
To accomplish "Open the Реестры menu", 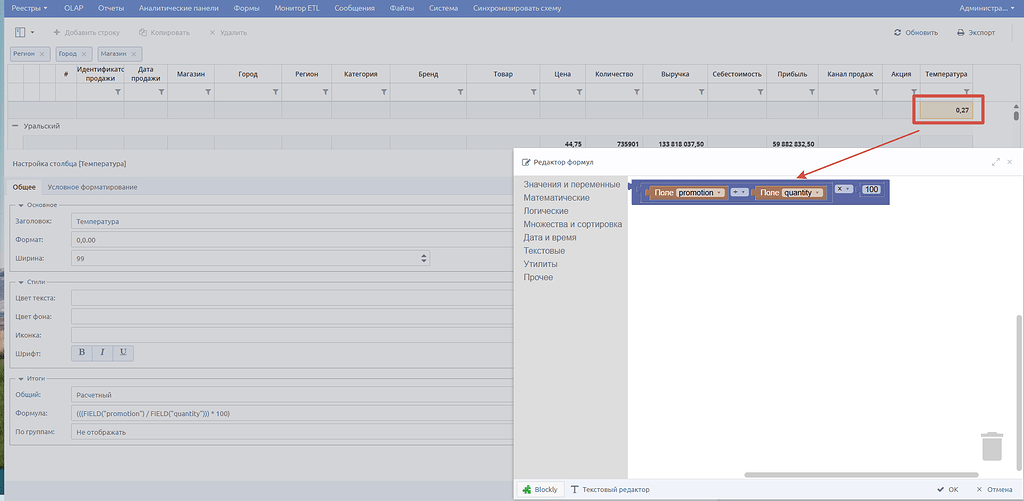I will (30, 8).
